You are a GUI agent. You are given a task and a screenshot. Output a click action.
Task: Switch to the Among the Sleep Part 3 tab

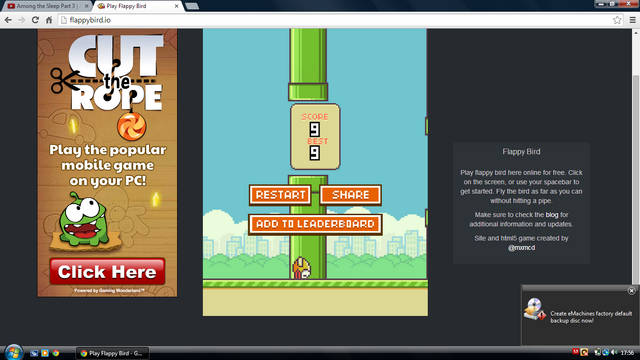click(46, 6)
